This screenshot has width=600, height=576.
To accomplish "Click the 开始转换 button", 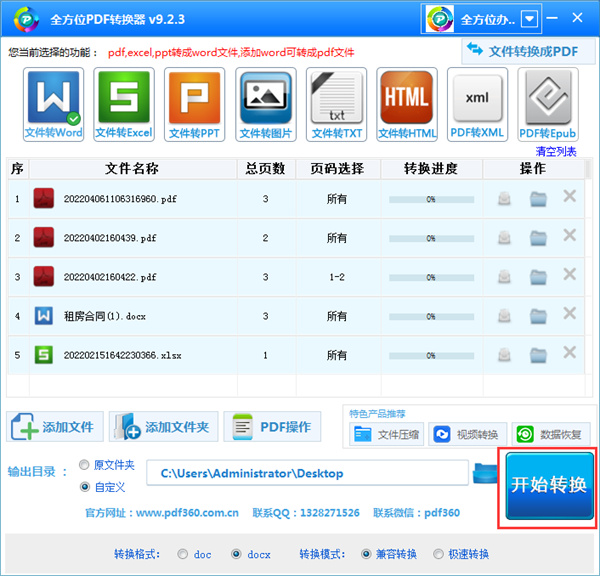I will point(549,486).
